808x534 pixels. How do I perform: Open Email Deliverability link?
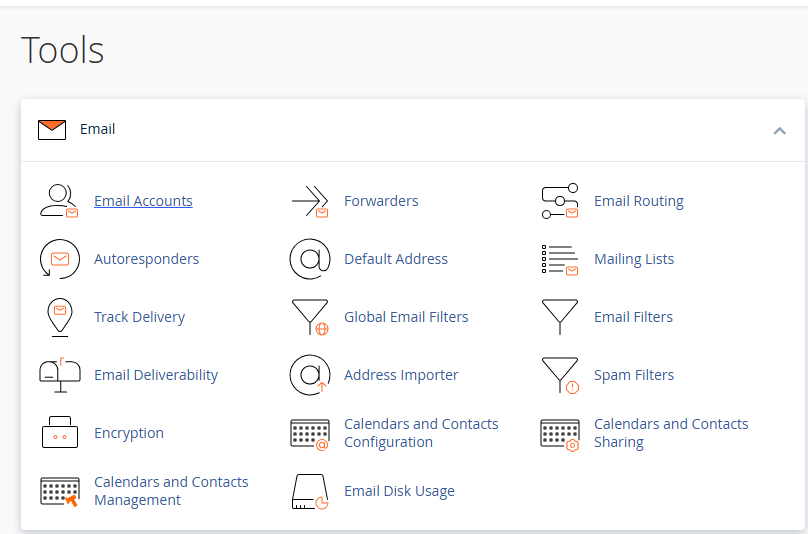point(156,375)
